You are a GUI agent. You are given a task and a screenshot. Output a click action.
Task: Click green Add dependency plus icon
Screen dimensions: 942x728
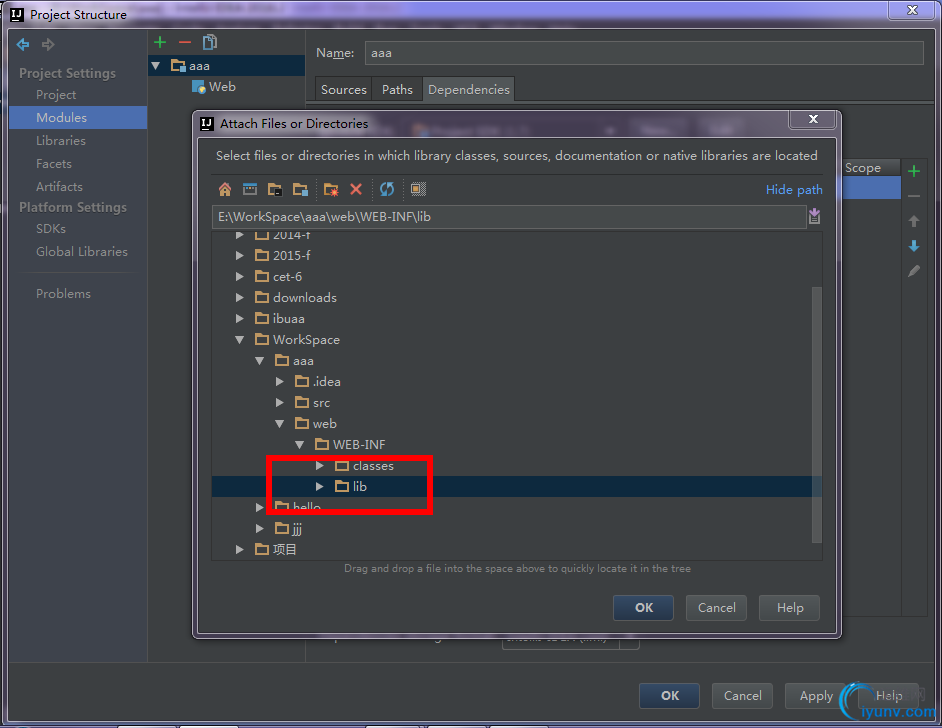click(x=914, y=171)
